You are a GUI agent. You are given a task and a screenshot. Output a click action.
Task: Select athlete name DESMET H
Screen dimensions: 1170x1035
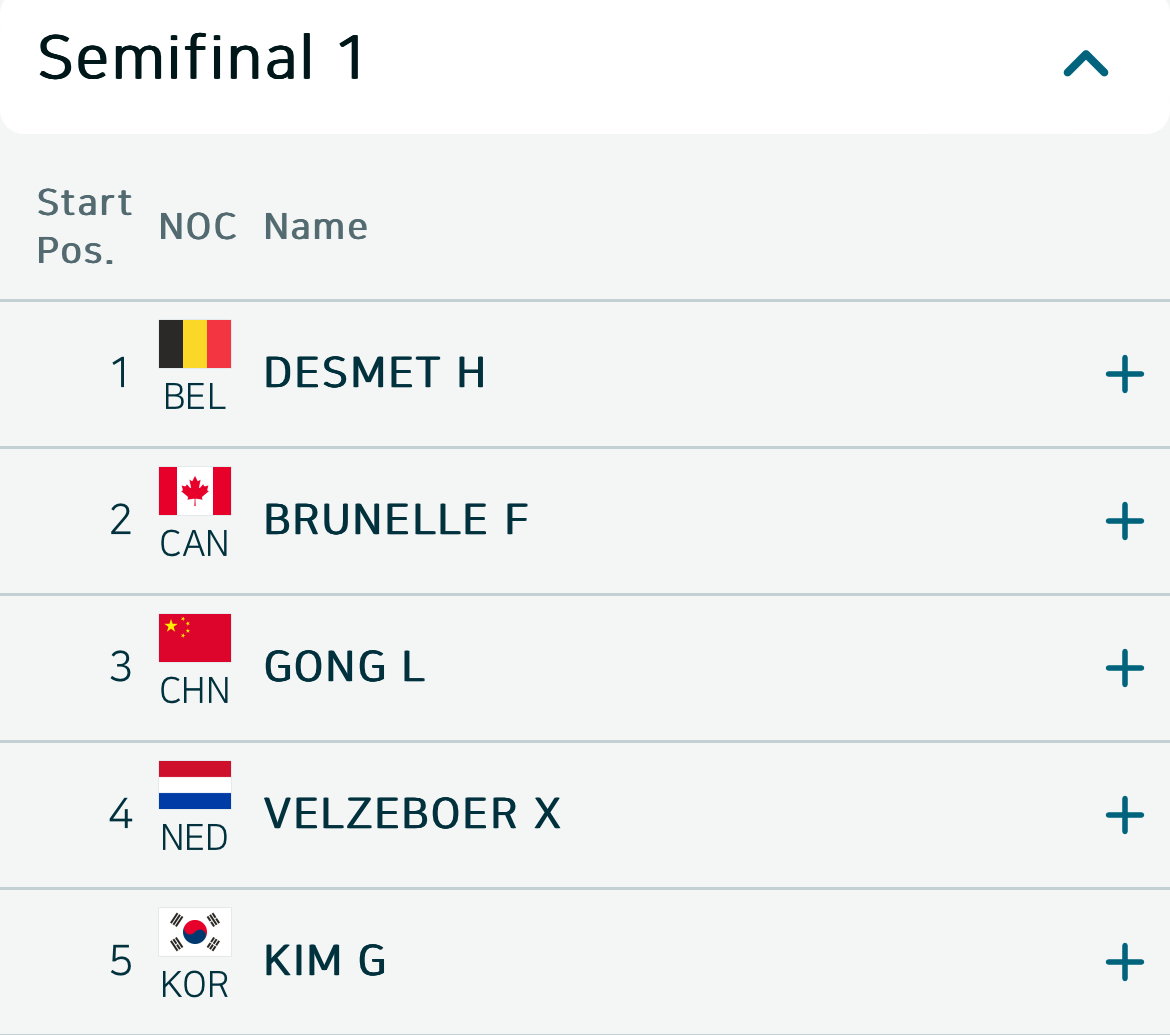point(375,374)
